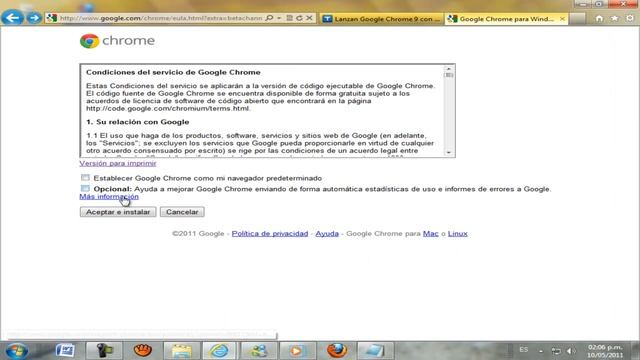Image resolution: width=640 pixels, height=360 pixels.
Task: Open the address bar autocomplete dropdown arrow
Action: pos(279,18)
